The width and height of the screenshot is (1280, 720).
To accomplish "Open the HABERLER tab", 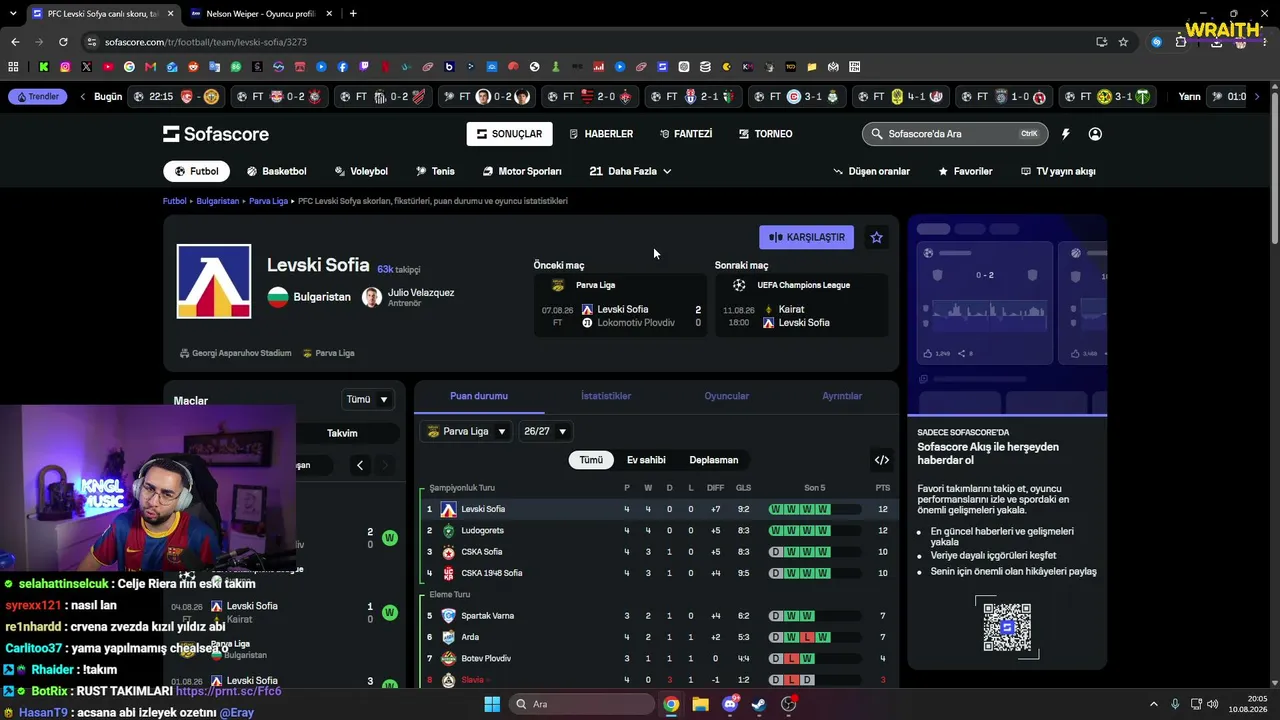I will click(x=601, y=134).
